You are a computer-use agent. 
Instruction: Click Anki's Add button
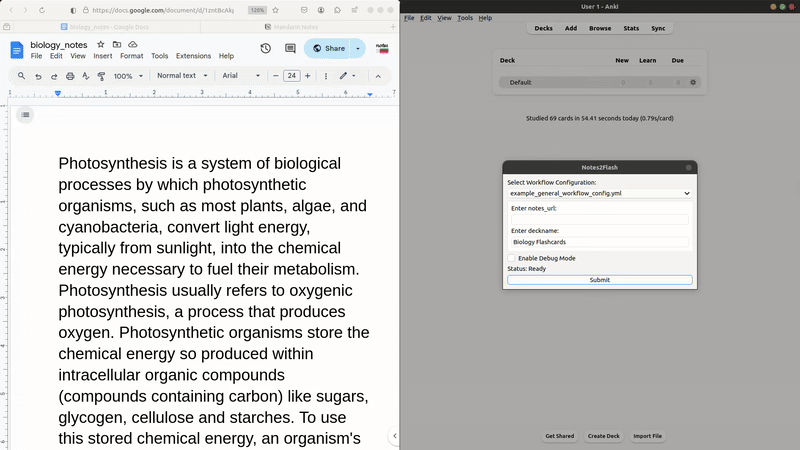pyautogui.click(x=571, y=29)
